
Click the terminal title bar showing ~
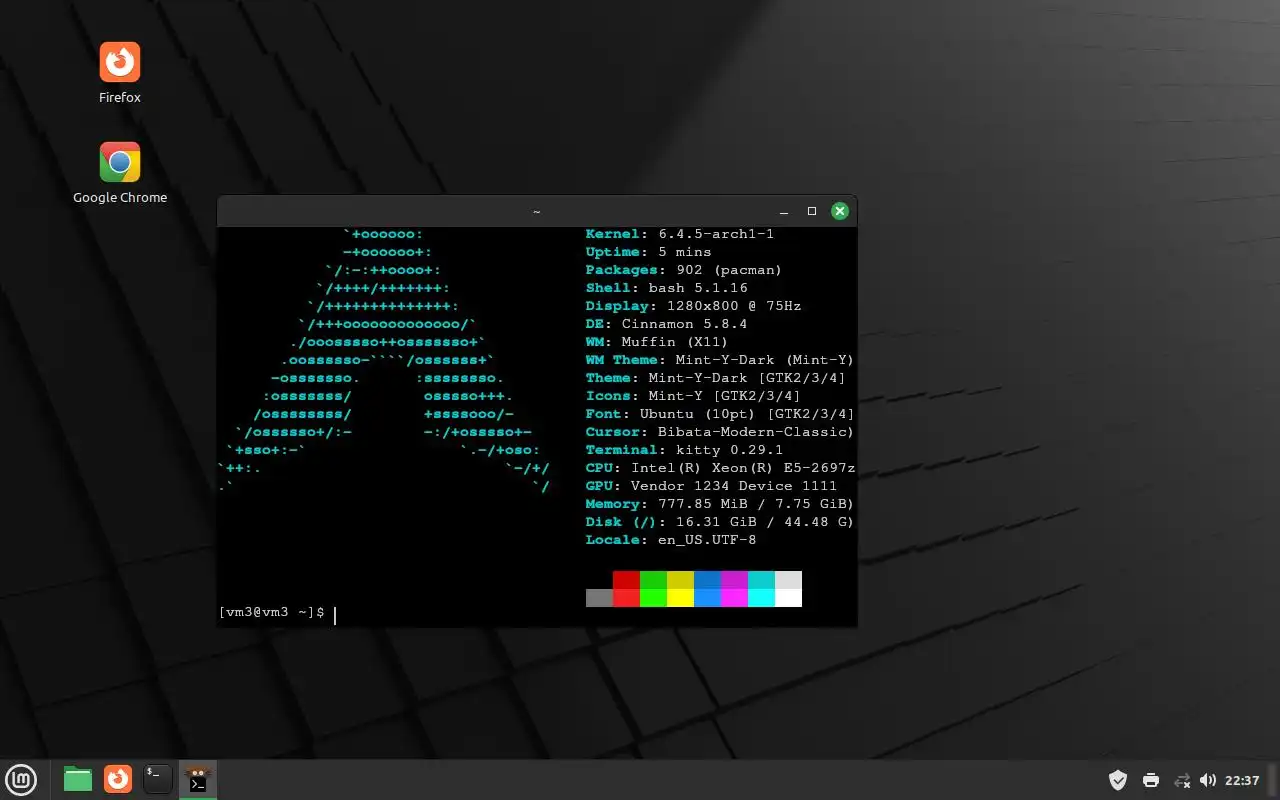point(537,211)
